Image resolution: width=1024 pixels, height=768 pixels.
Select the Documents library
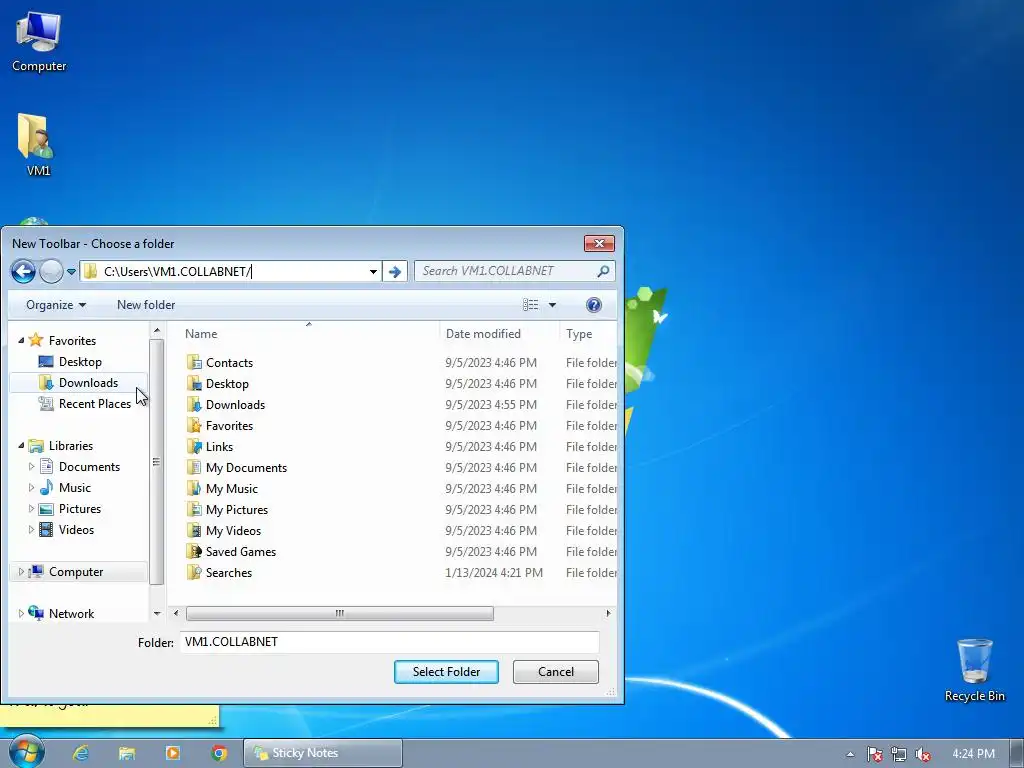pos(89,467)
